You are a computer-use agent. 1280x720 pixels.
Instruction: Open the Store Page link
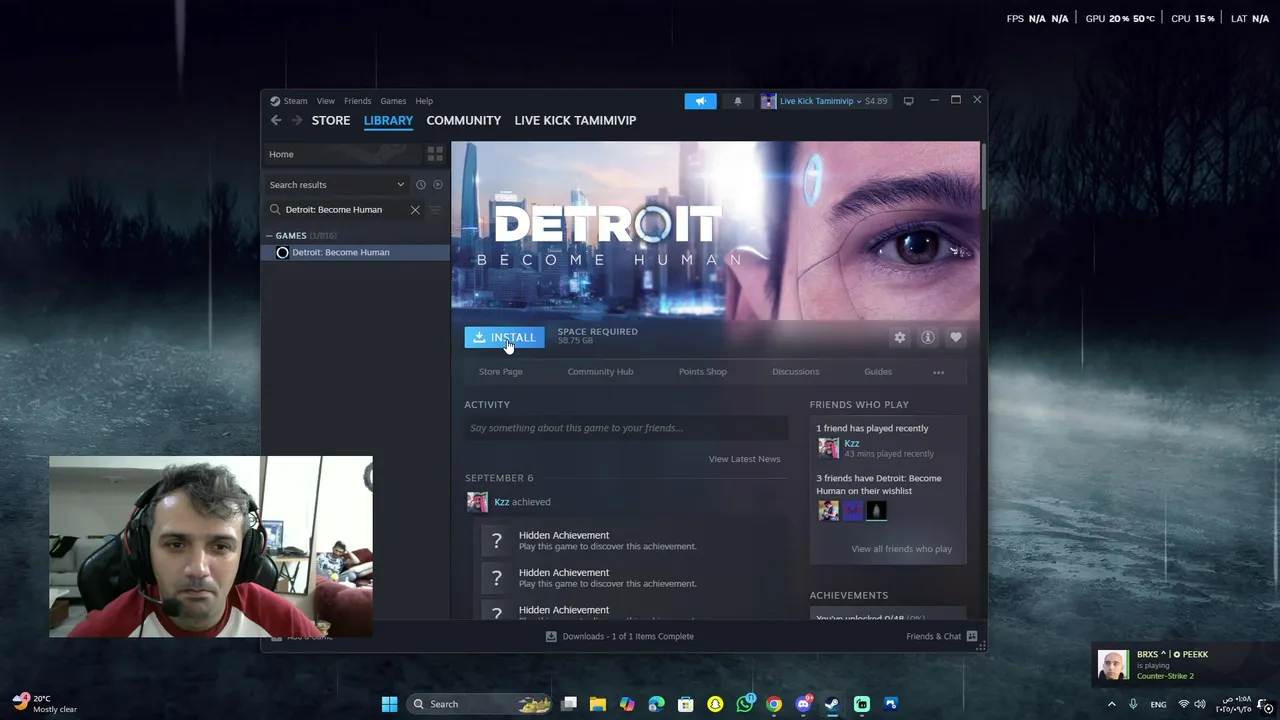click(x=500, y=372)
